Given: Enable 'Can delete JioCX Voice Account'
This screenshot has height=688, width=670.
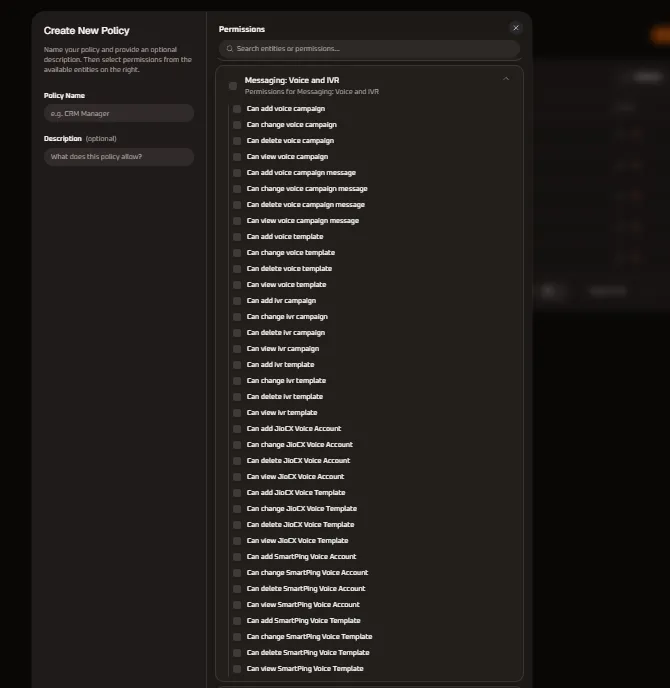Looking at the screenshot, I should click(237, 461).
